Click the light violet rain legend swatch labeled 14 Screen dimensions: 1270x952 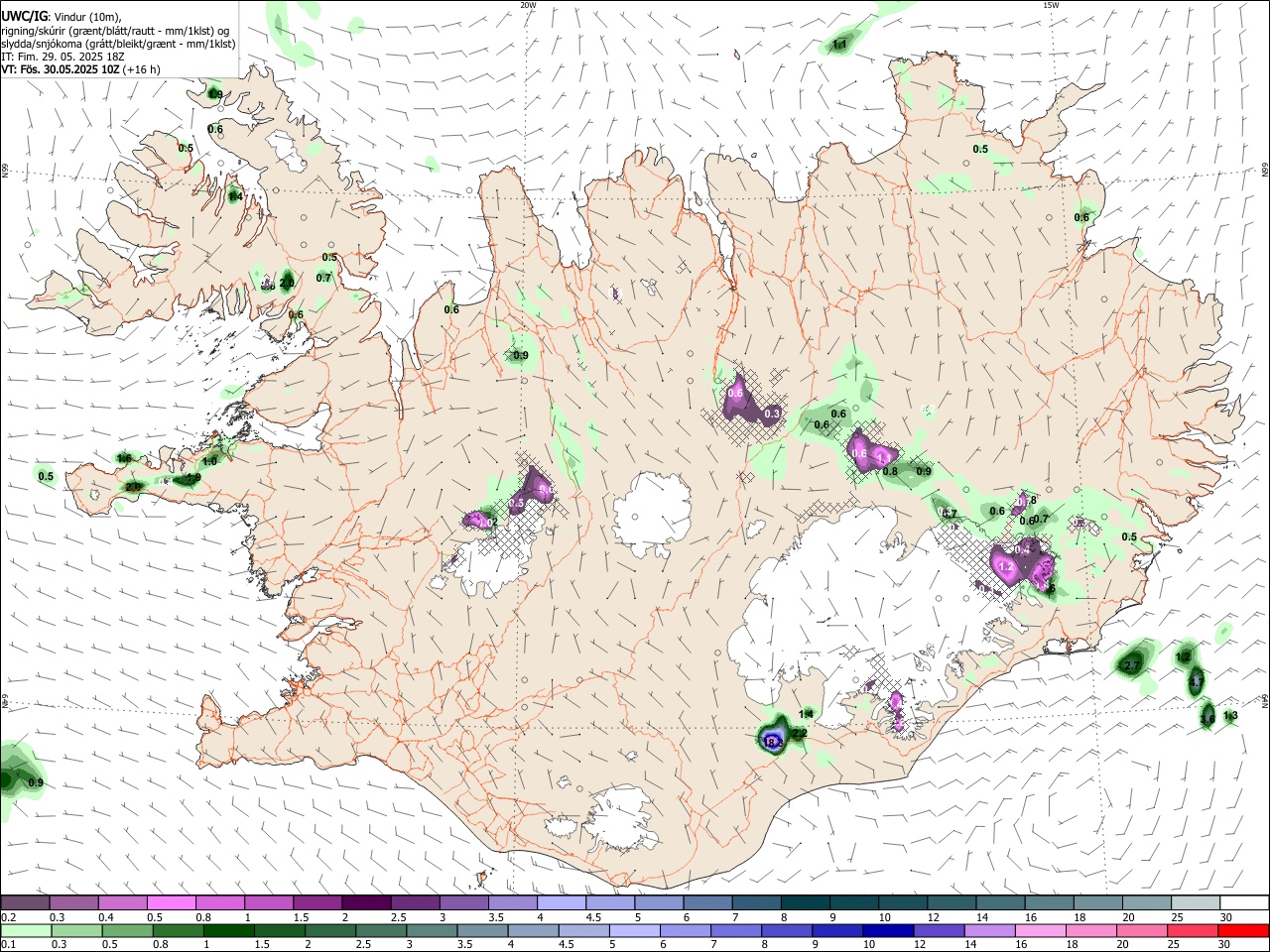[989, 930]
